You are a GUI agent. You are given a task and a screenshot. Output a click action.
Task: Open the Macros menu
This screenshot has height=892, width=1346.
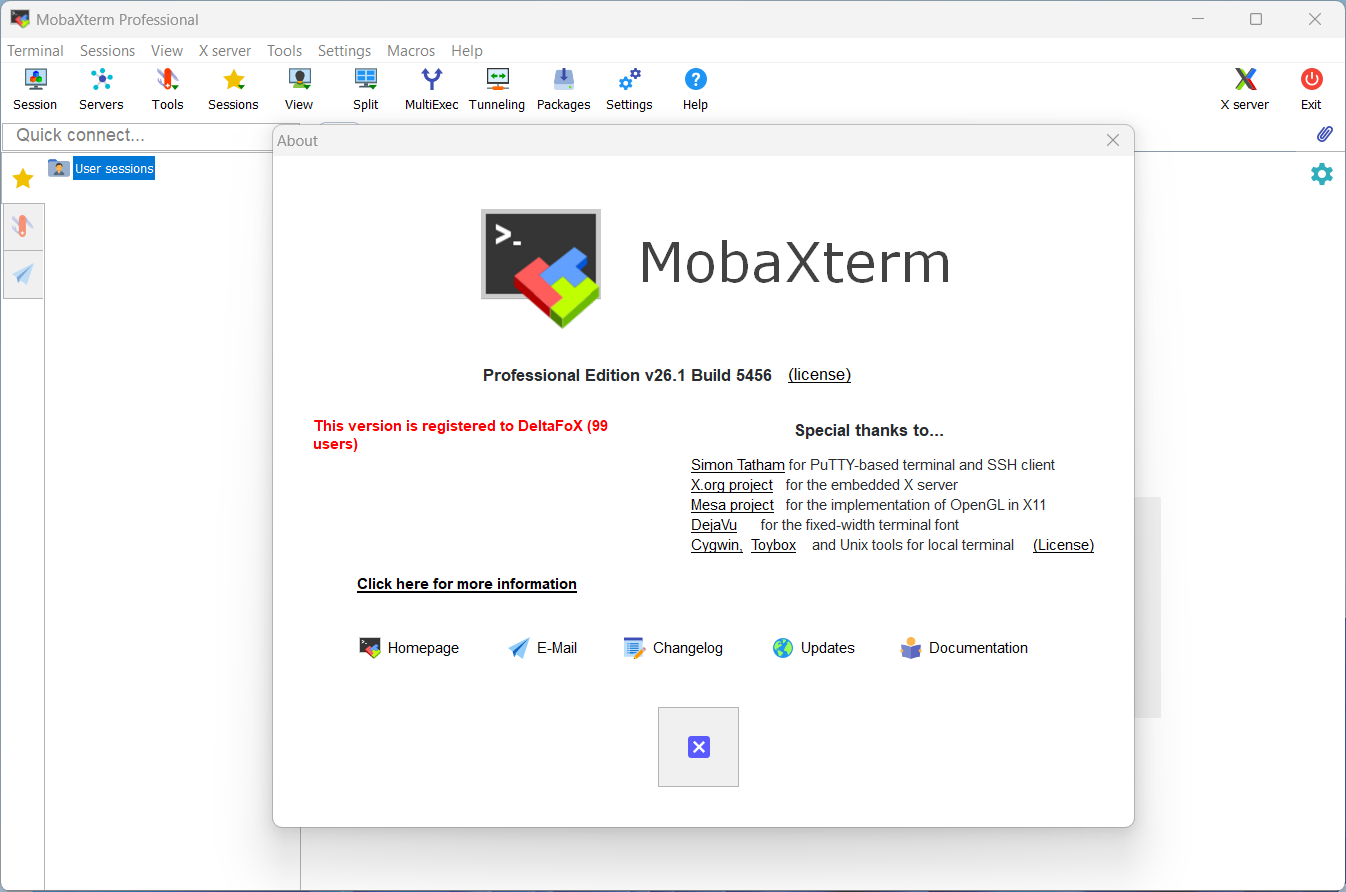point(411,51)
